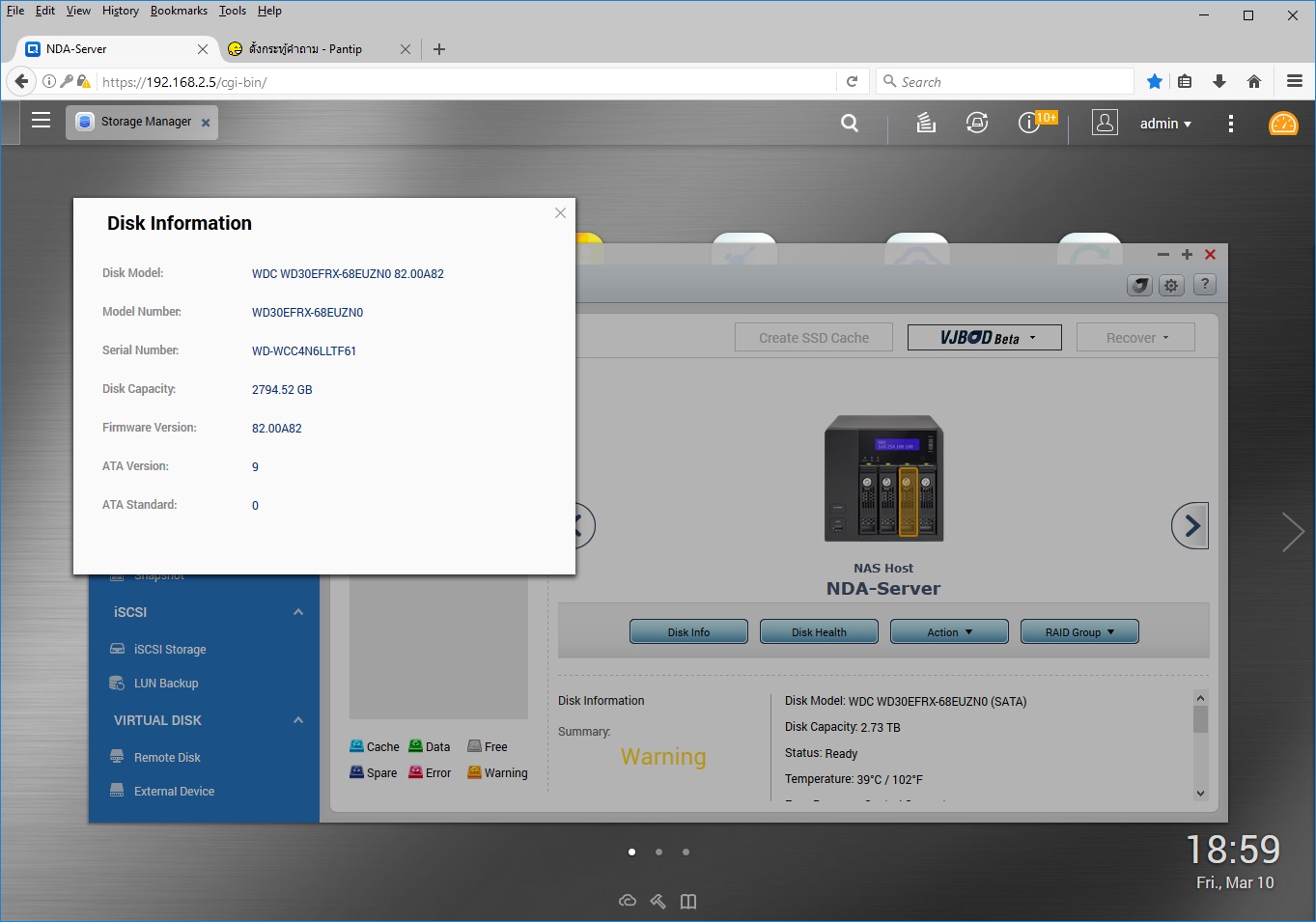Open the admin user dropdown
The width and height of the screenshot is (1316, 922).
click(x=1165, y=124)
